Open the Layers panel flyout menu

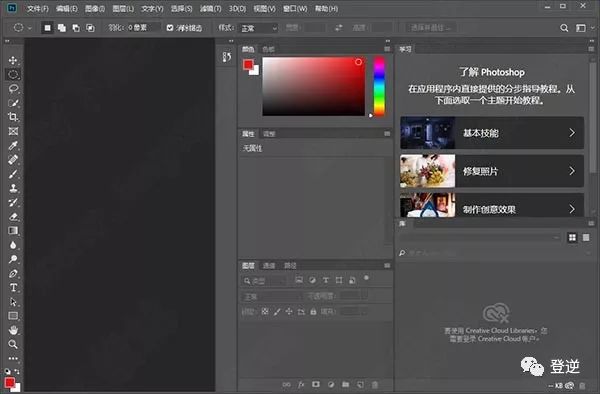coord(387,265)
